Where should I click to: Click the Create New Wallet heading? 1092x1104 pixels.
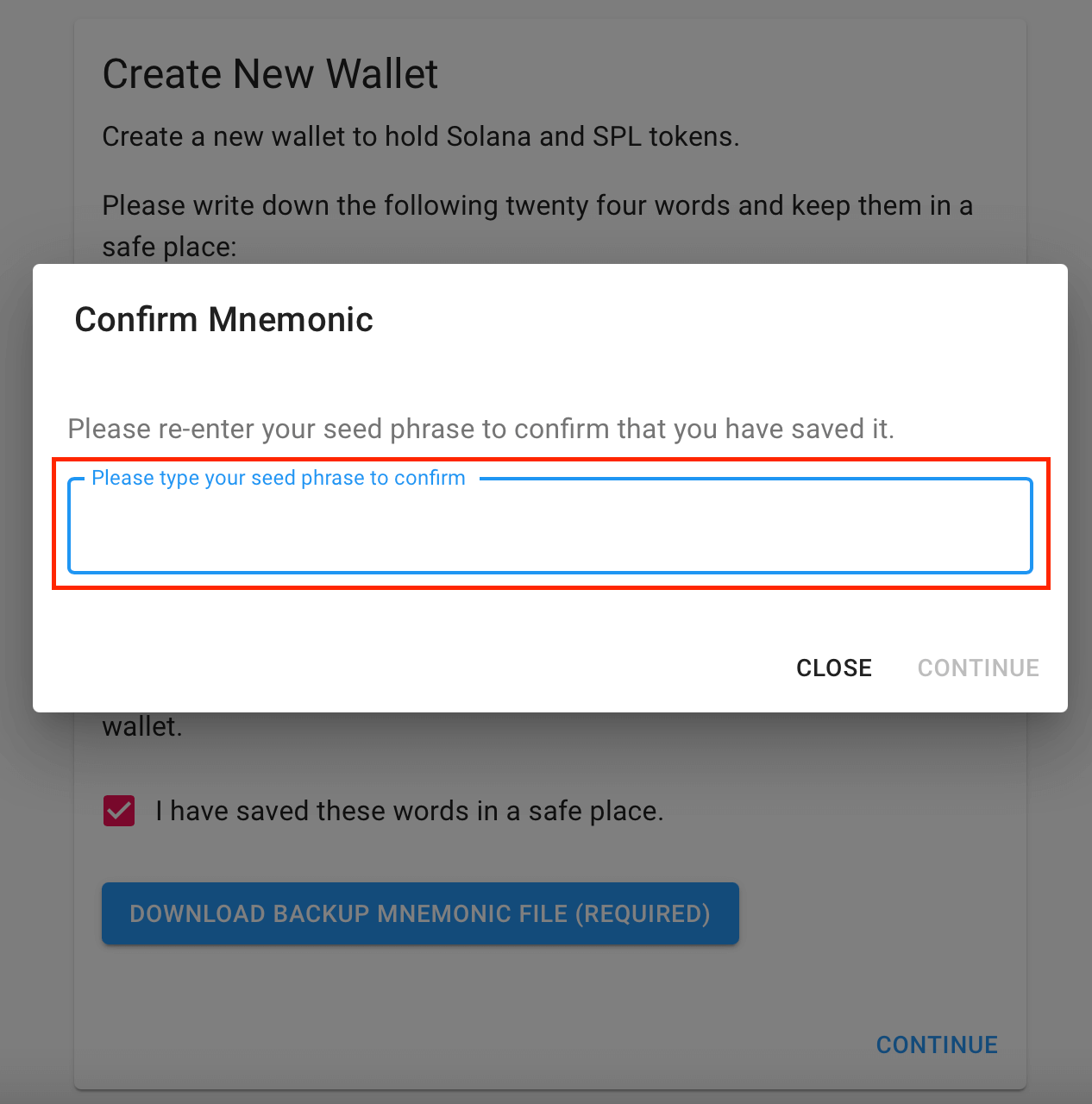[270, 74]
